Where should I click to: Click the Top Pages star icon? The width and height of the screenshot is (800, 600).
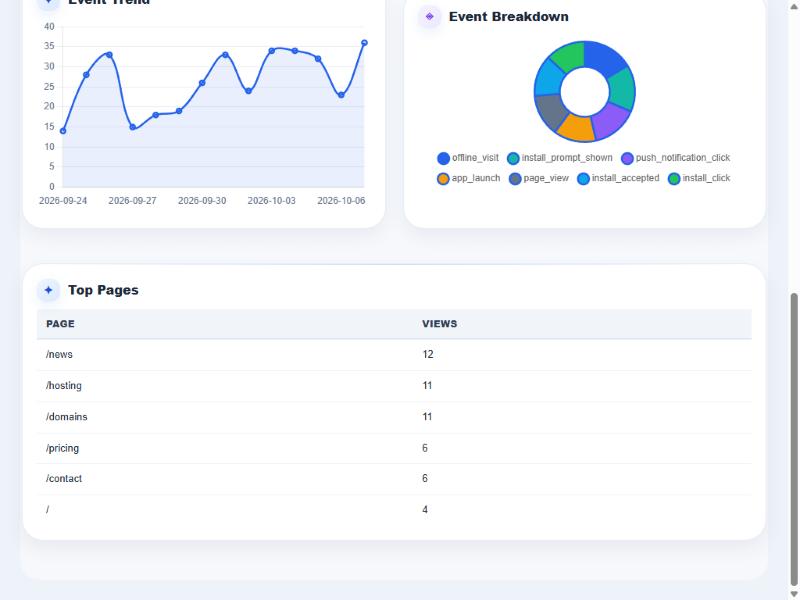click(48, 290)
